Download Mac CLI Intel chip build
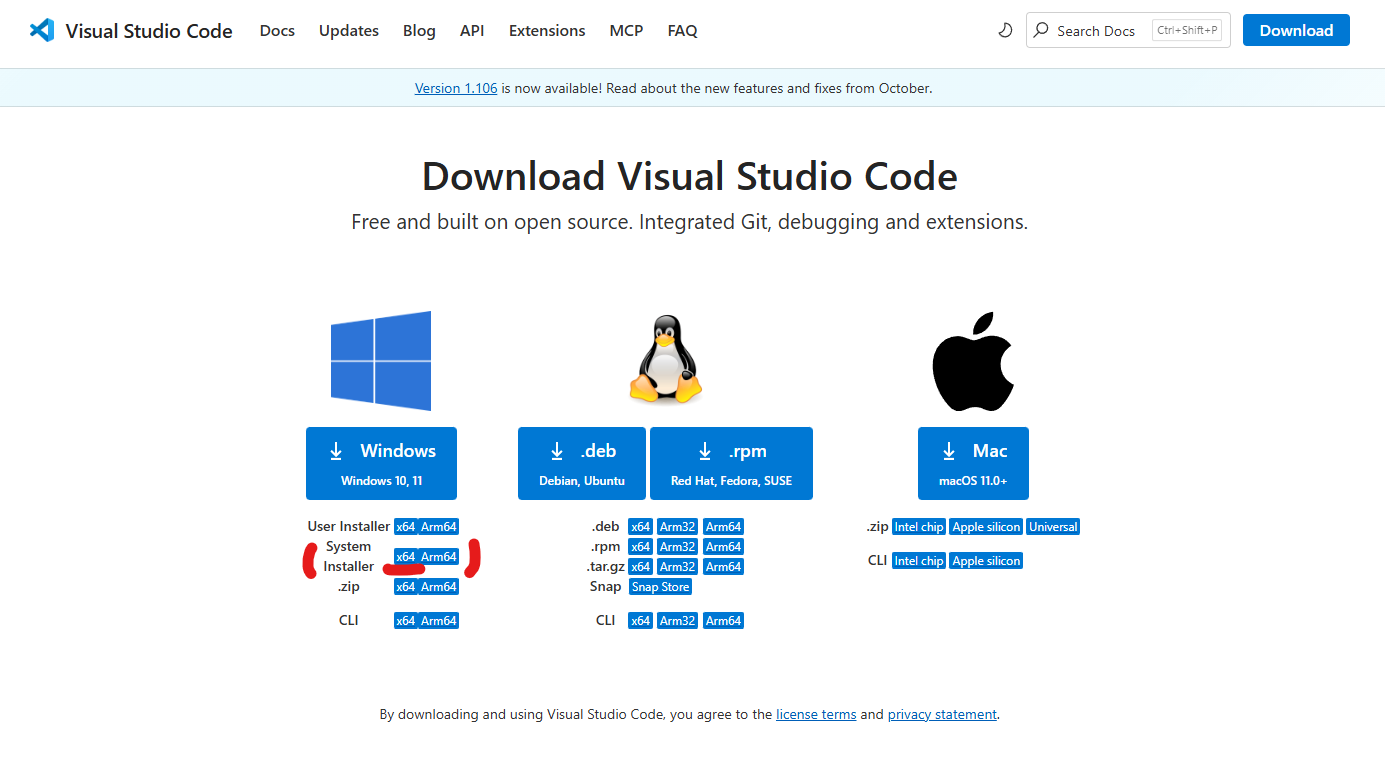Image resolution: width=1385 pixels, height=763 pixels. point(919,561)
